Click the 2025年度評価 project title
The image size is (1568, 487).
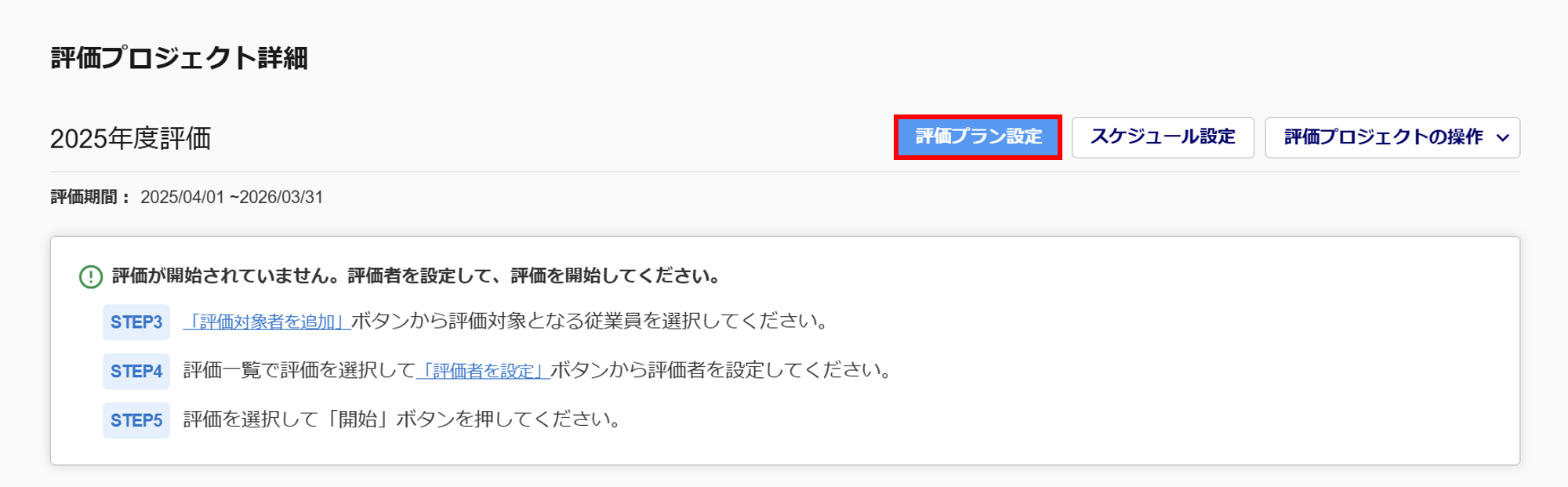131,139
